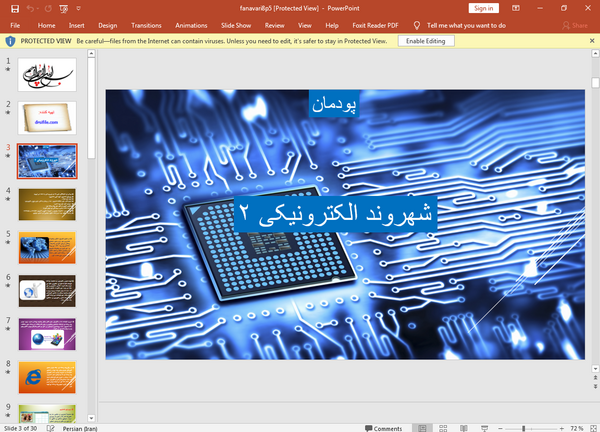
Task: Select slide 7 purple thumbnail
Action: [x=47, y=334]
